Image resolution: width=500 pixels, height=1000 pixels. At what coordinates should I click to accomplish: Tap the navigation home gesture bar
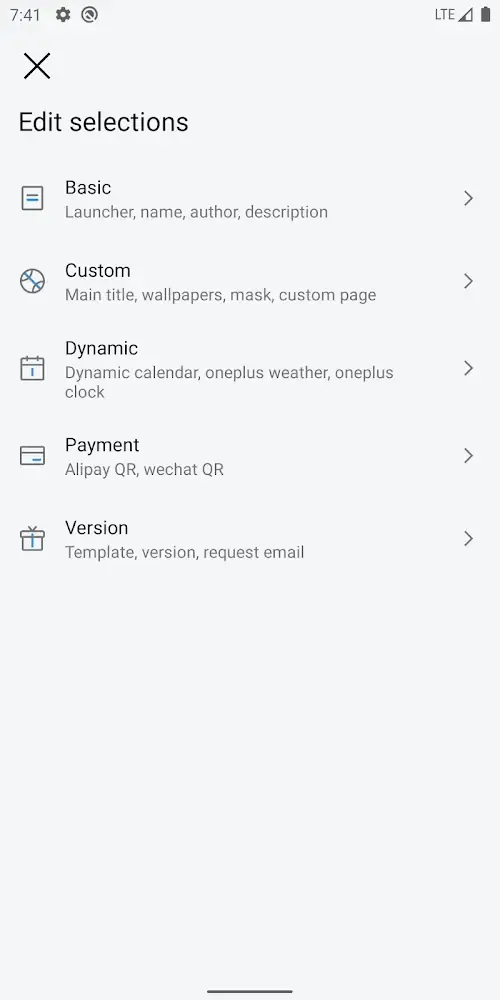tap(250, 991)
